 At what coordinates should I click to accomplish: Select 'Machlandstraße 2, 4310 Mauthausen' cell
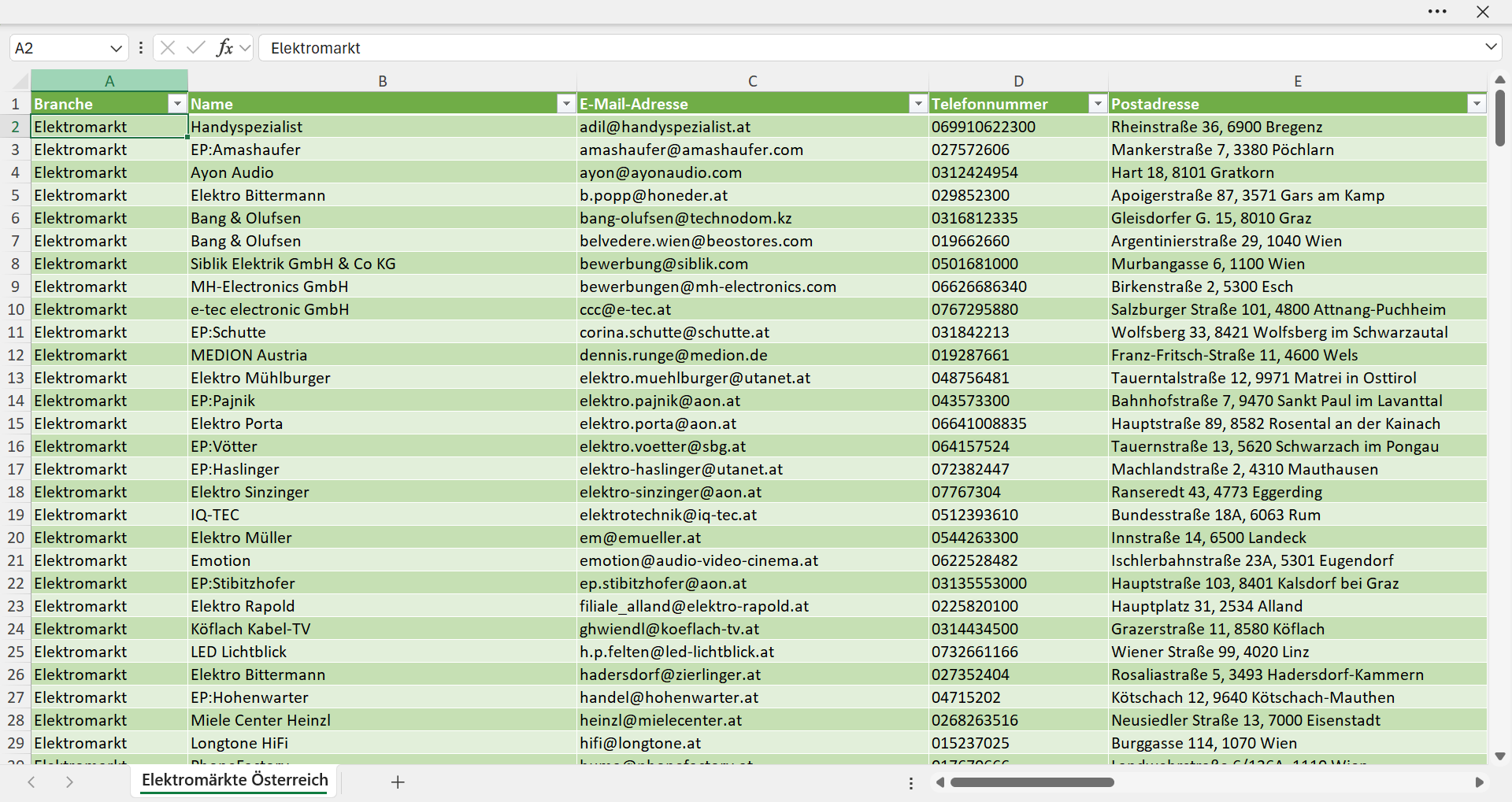pos(1298,469)
